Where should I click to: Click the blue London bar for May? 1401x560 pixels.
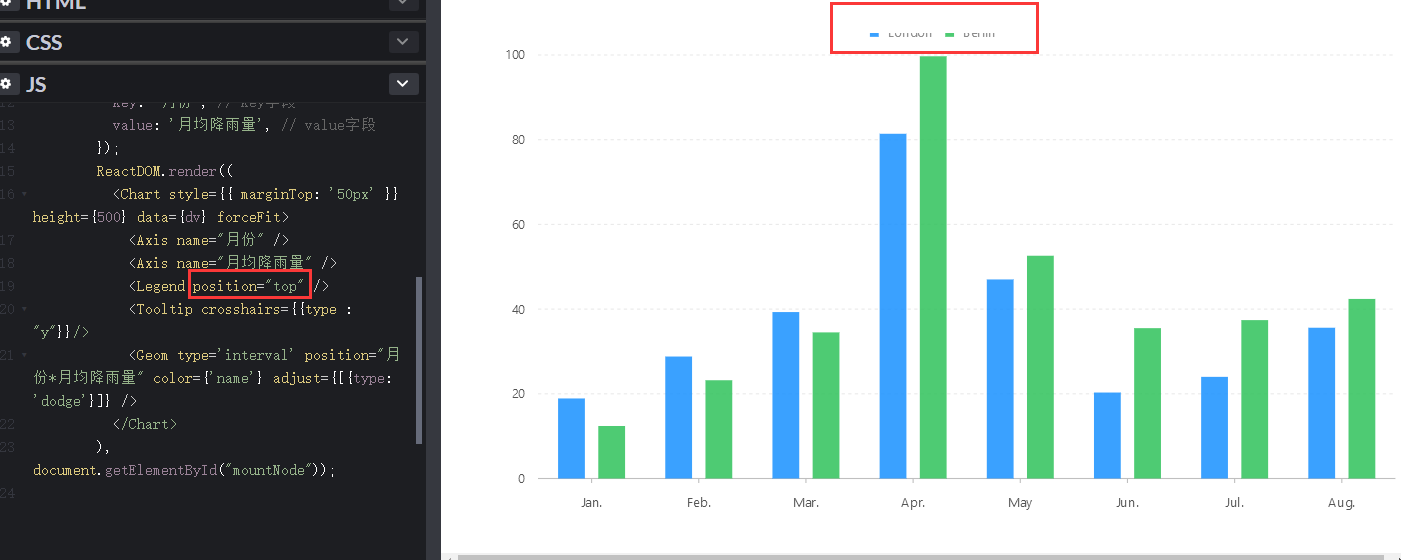[x=1000, y=379]
